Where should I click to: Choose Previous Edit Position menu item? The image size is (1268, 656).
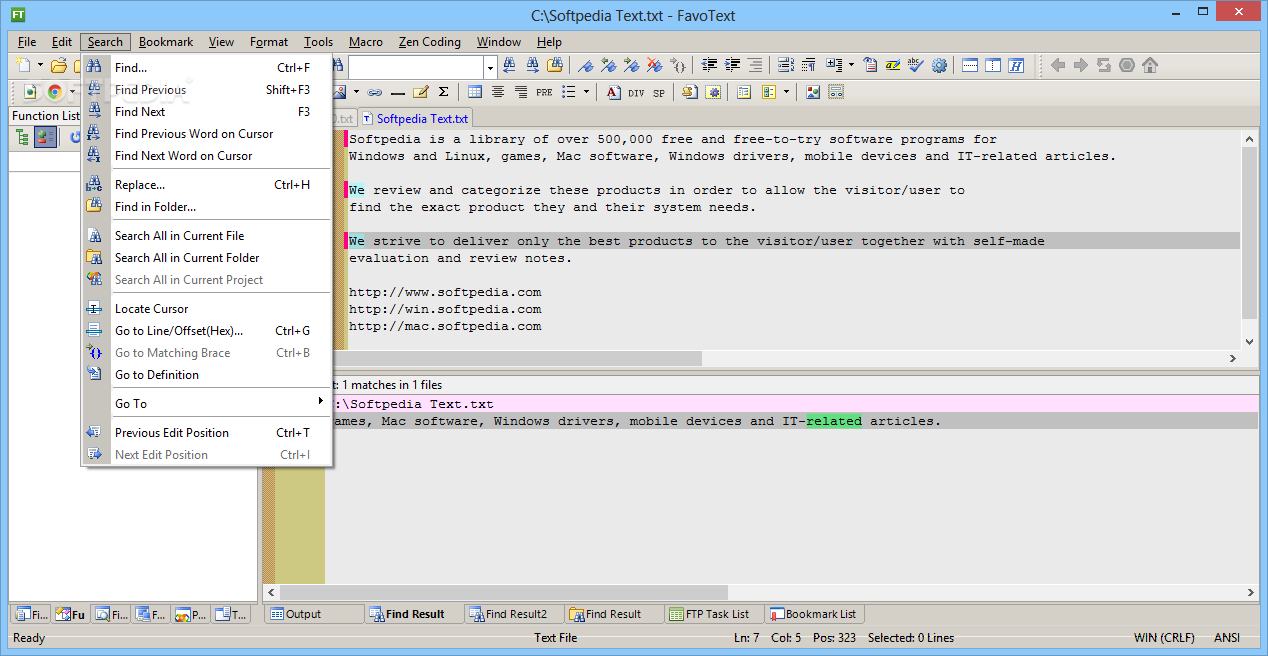coord(206,433)
